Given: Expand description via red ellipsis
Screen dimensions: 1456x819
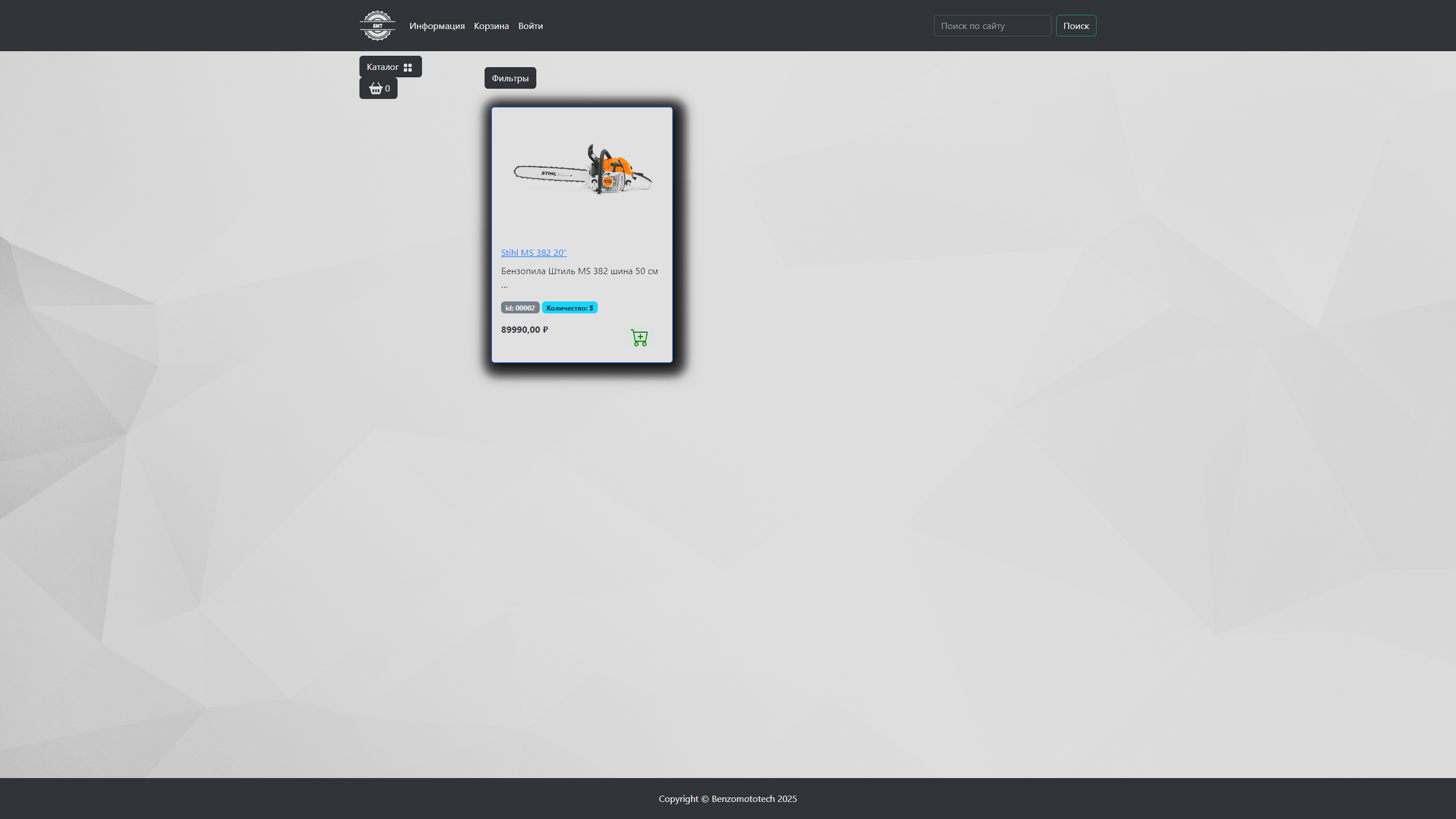Looking at the screenshot, I should pyautogui.click(x=504, y=286).
